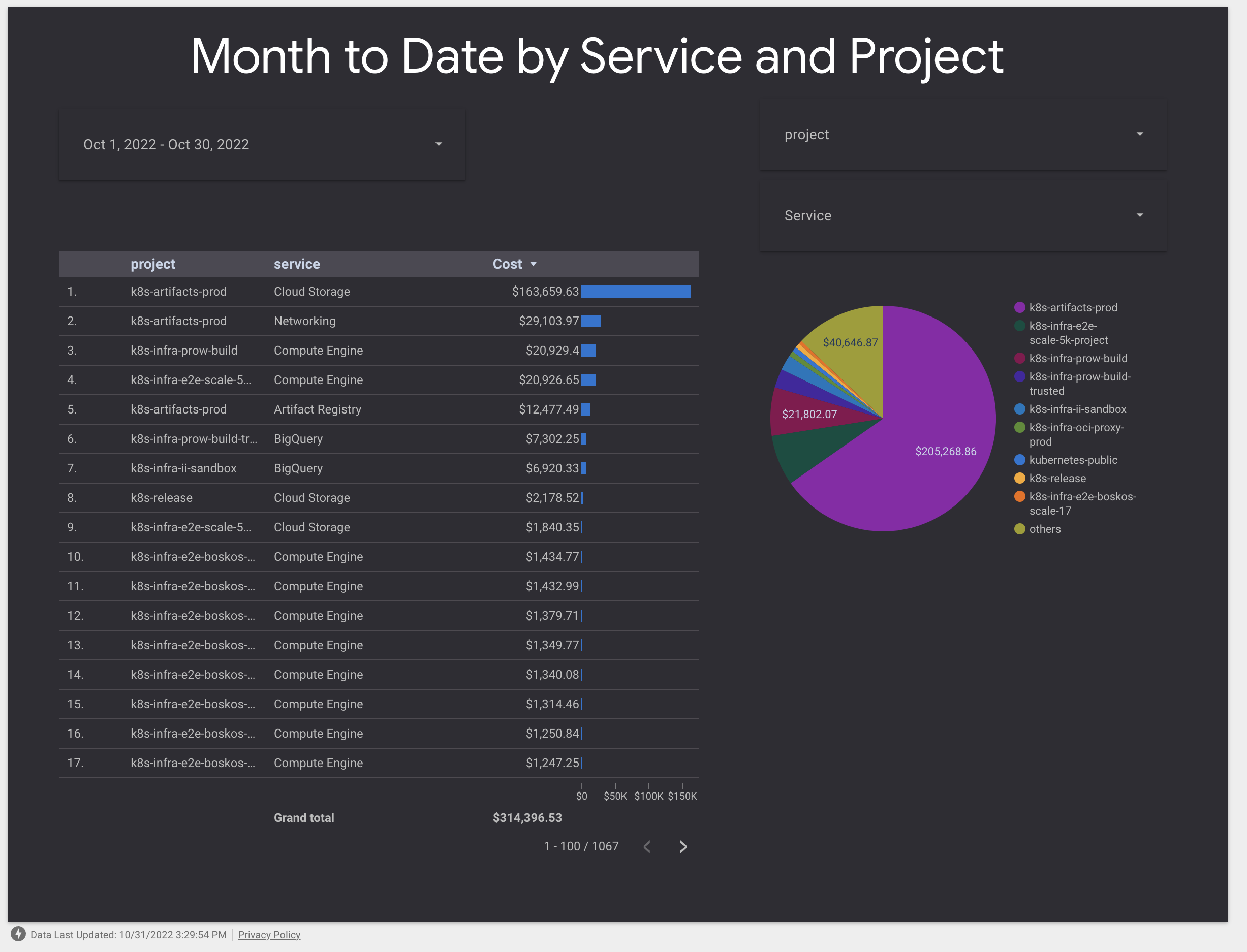Click k8s-infra-prow-build legend marker

click(1019, 359)
